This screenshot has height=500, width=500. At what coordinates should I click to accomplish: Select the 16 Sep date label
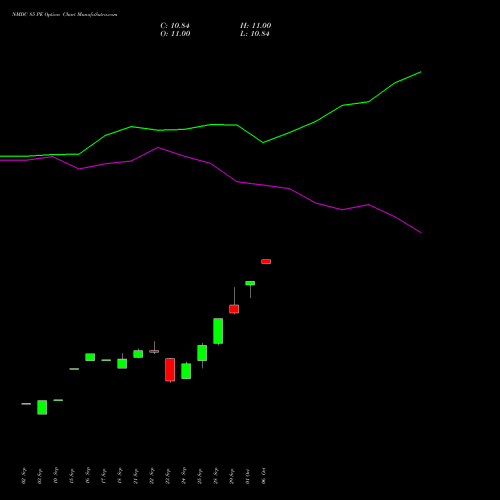pyautogui.click(x=88, y=476)
